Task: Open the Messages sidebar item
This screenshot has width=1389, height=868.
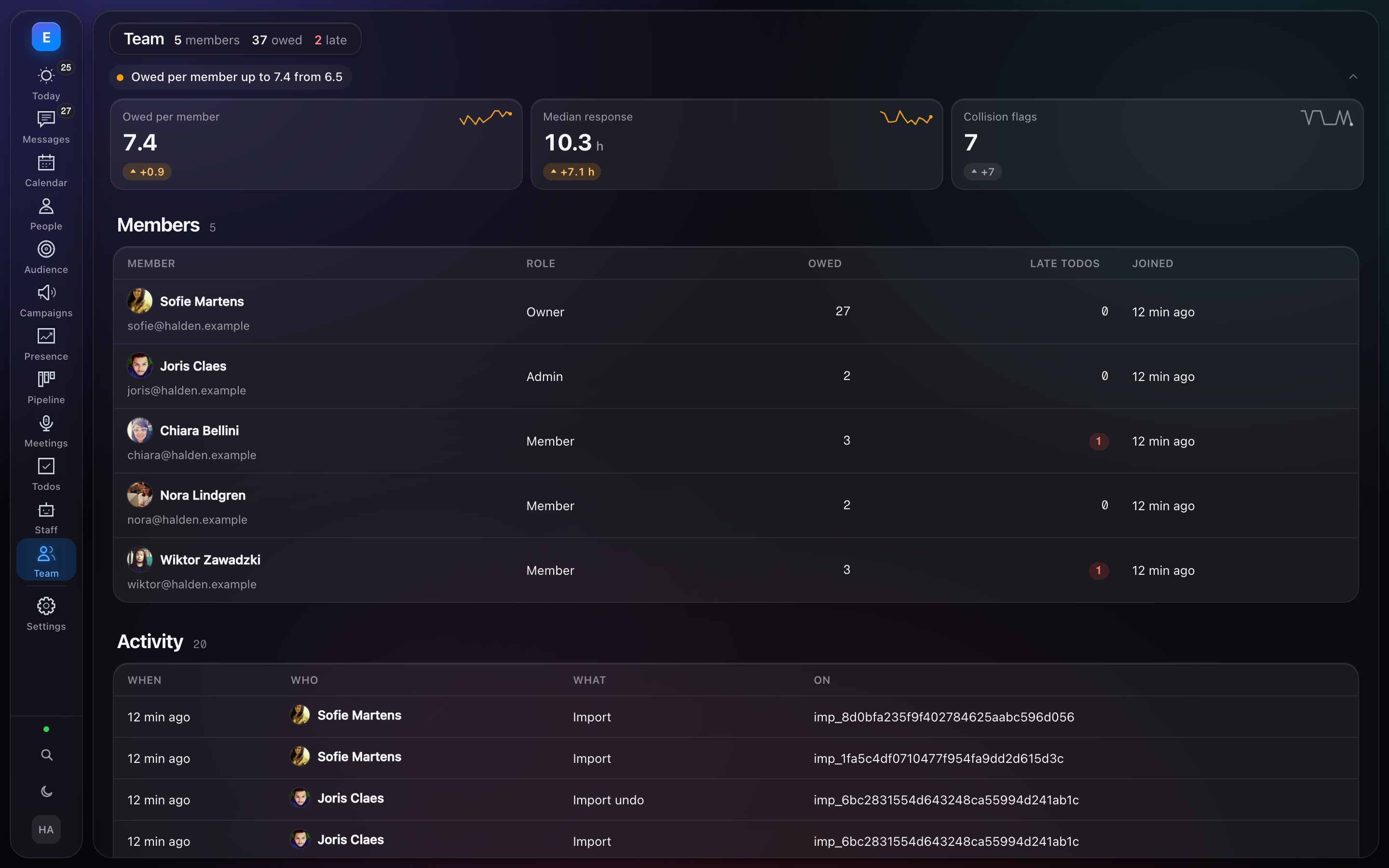Action: (46, 127)
